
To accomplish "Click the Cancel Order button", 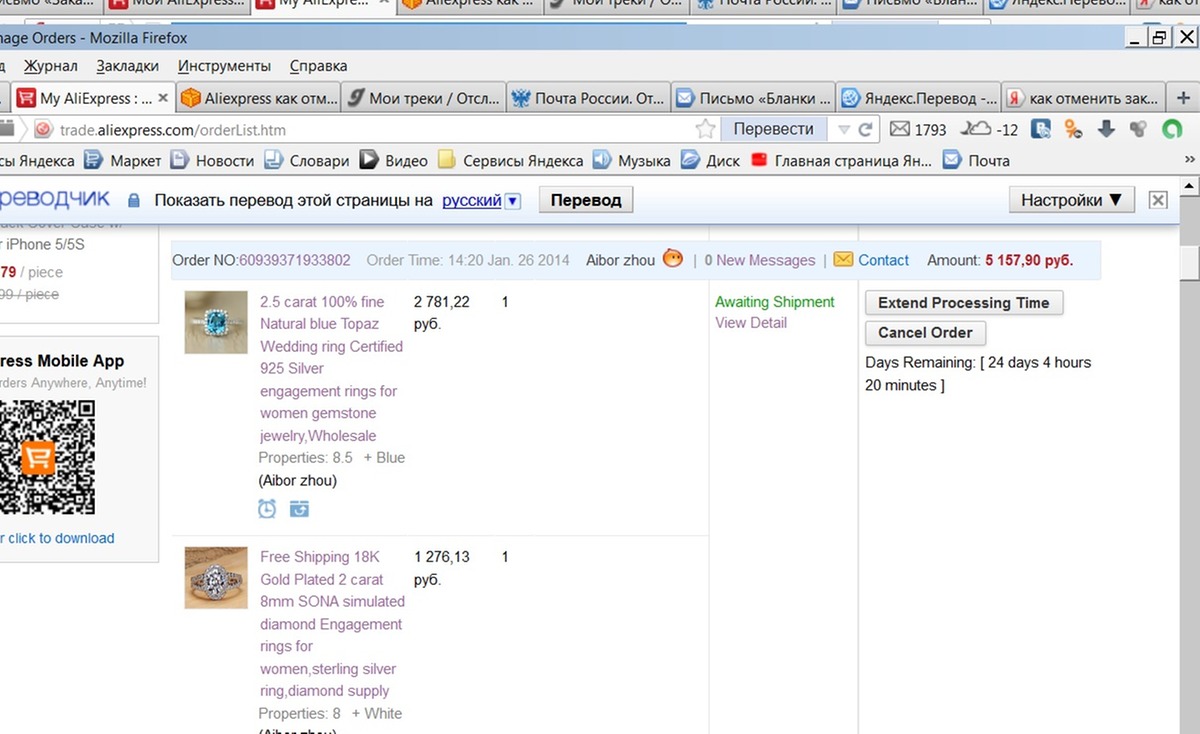I will click(925, 333).
